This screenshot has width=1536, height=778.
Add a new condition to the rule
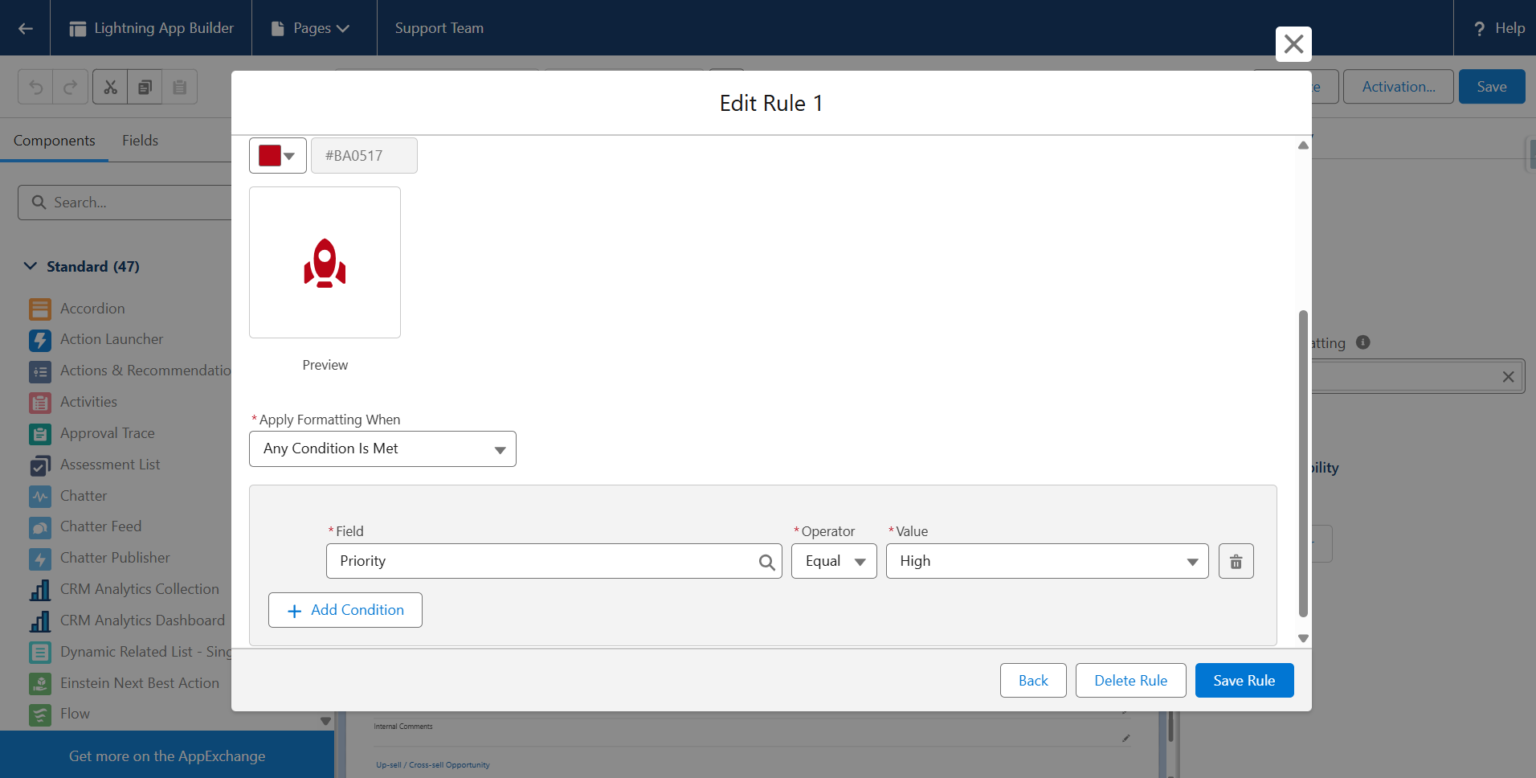(345, 610)
